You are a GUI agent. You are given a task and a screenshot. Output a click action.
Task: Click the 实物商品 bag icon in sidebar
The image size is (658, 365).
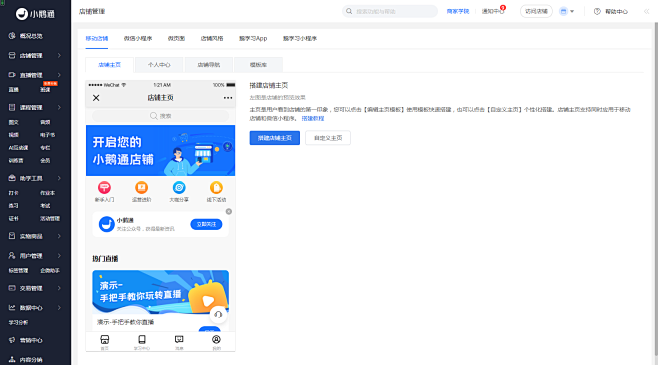point(12,236)
